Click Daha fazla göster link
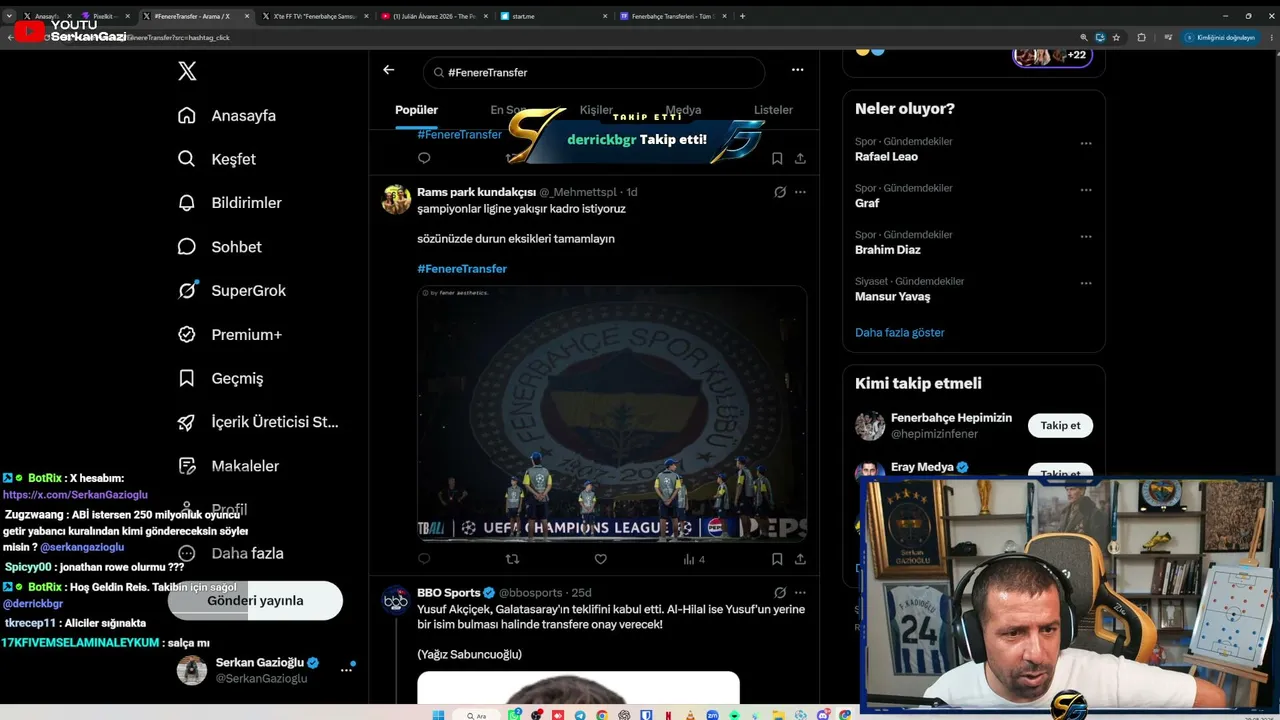The image size is (1280, 720). click(900, 333)
